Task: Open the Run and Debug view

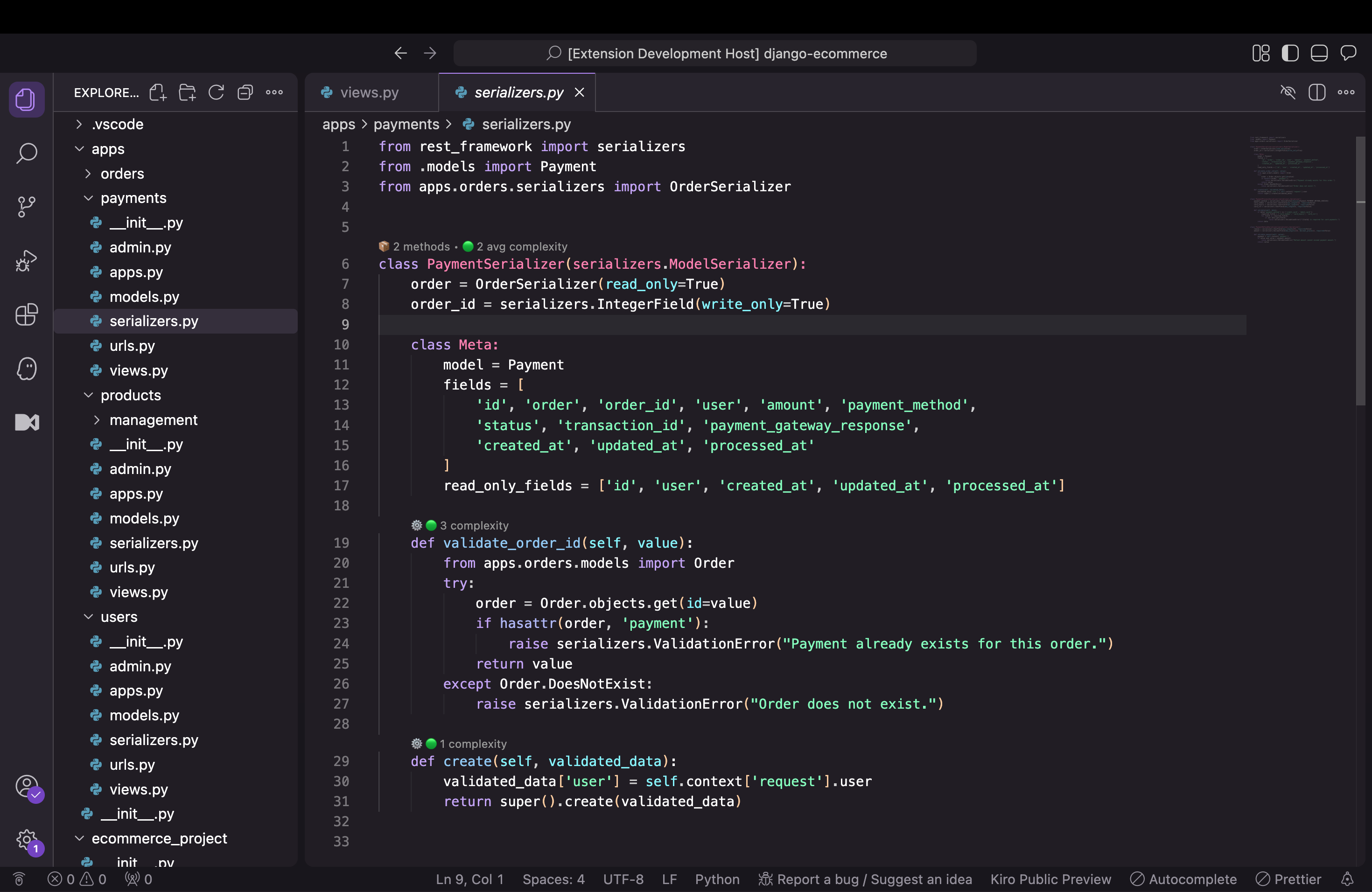Action: pyautogui.click(x=27, y=260)
